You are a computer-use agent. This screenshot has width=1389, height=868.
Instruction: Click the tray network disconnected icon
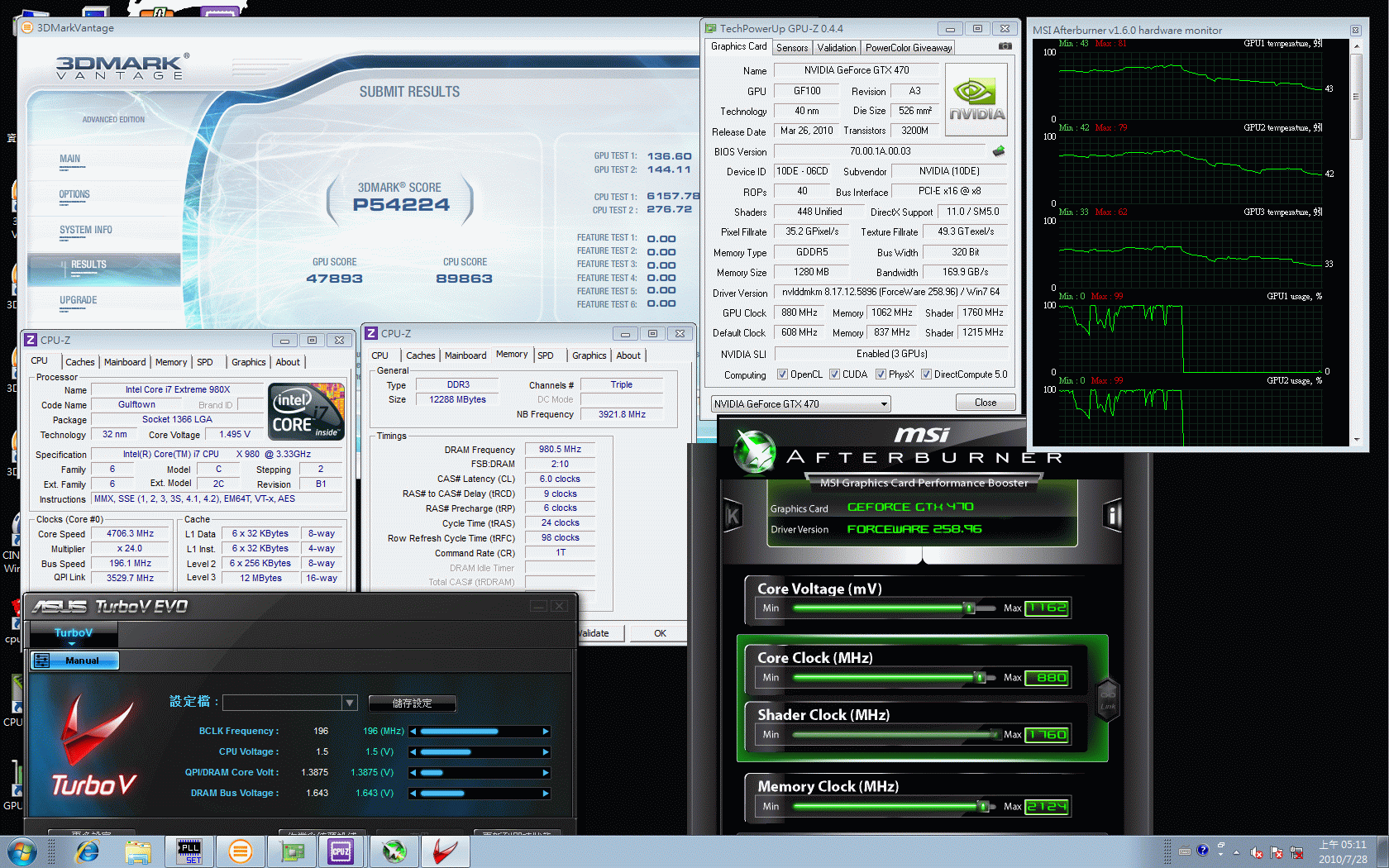[1296, 852]
